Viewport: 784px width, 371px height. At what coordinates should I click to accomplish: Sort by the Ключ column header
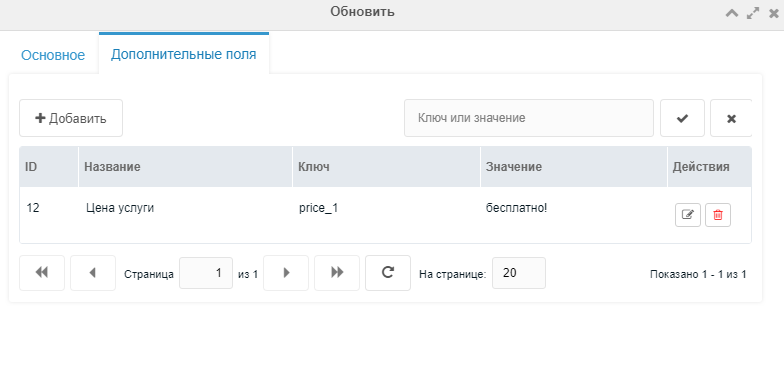click(386, 167)
